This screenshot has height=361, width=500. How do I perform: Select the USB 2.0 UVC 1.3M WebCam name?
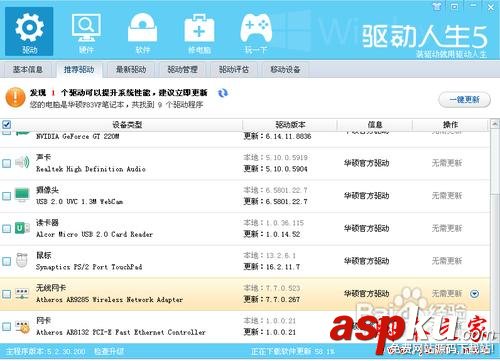[79, 202]
